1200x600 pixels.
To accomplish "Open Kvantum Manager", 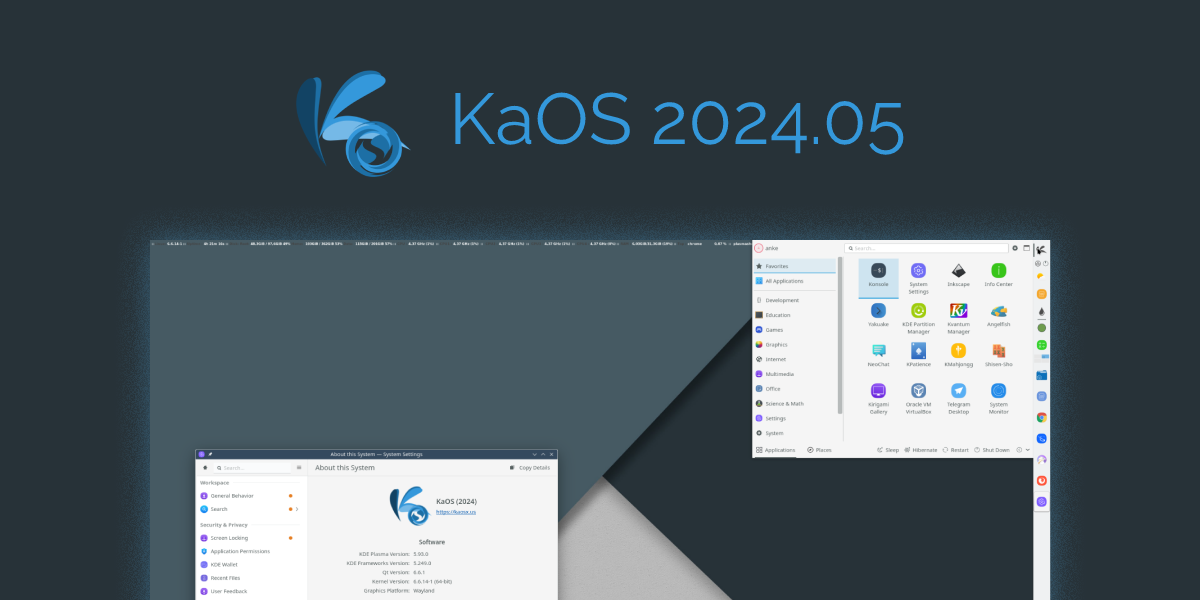I will click(958, 313).
